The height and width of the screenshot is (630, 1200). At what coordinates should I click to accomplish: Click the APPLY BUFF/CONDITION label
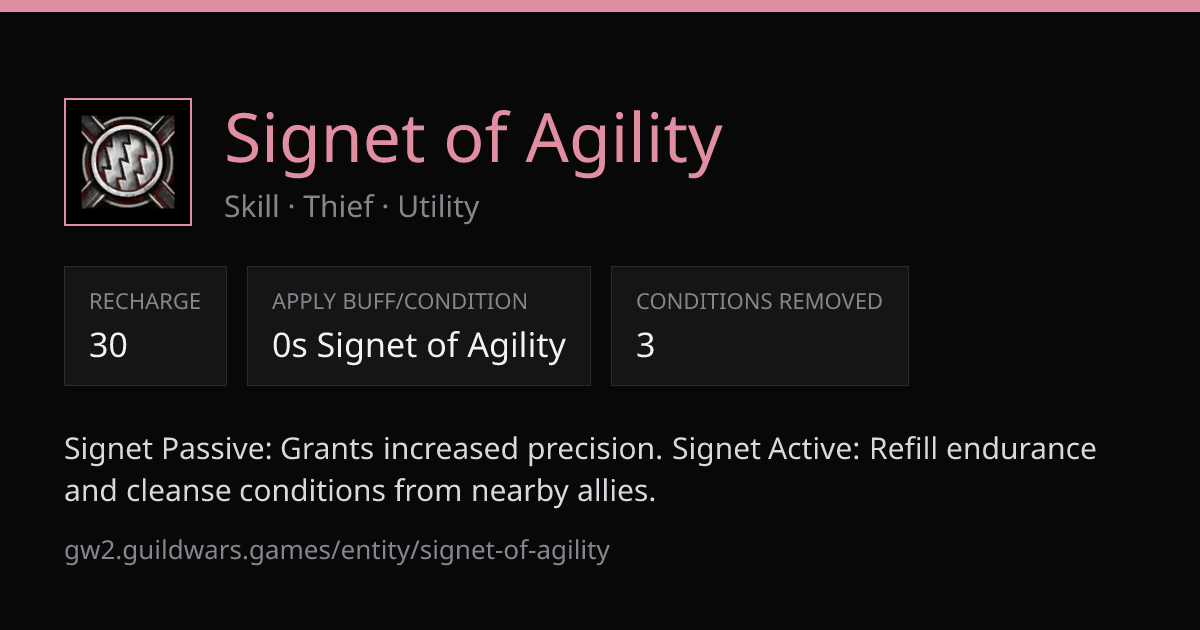[400, 301]
